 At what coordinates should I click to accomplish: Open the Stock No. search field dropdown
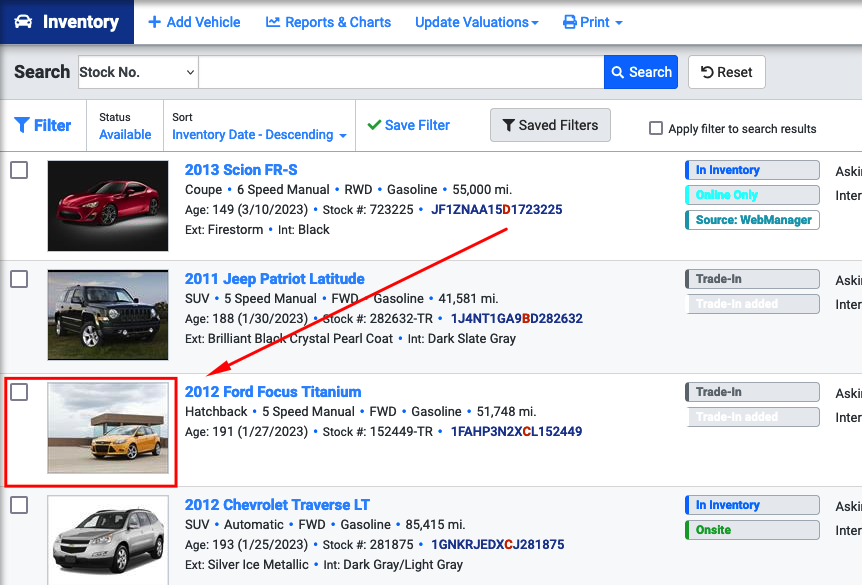[x=139, y=72]
